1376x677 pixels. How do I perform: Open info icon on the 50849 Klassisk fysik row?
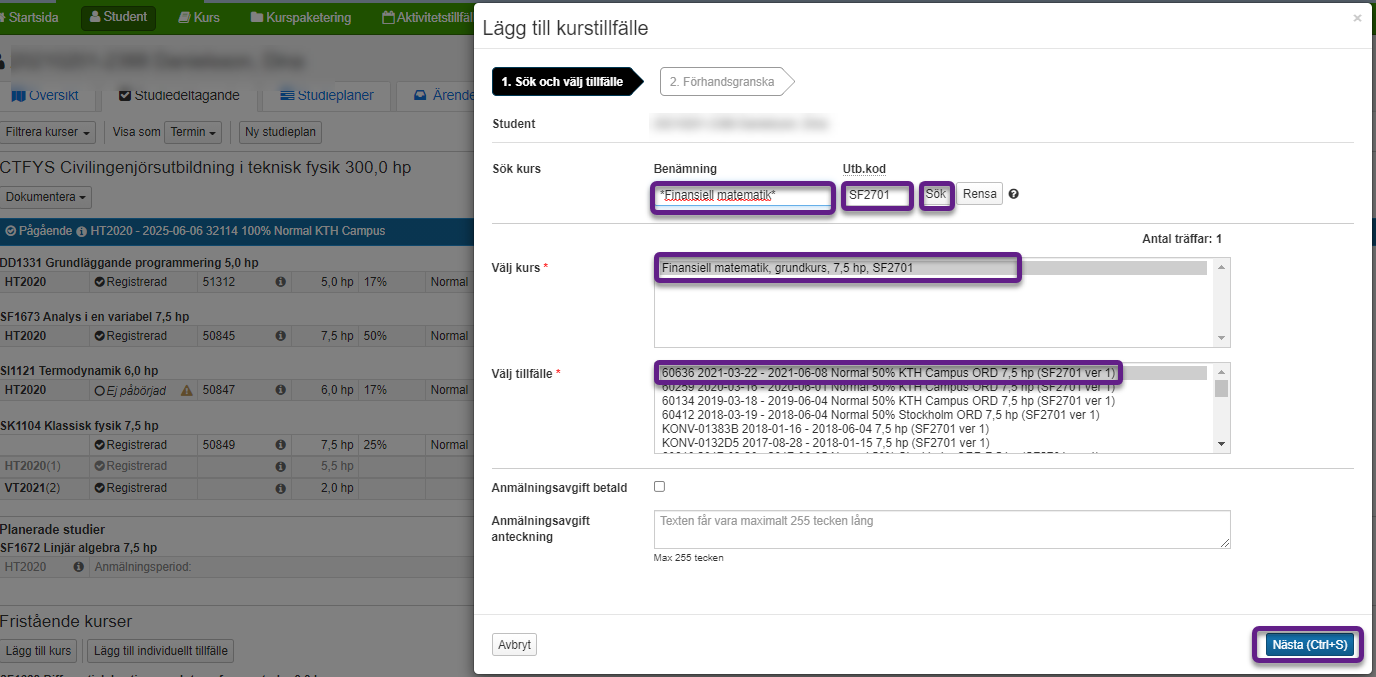point(281,444)
